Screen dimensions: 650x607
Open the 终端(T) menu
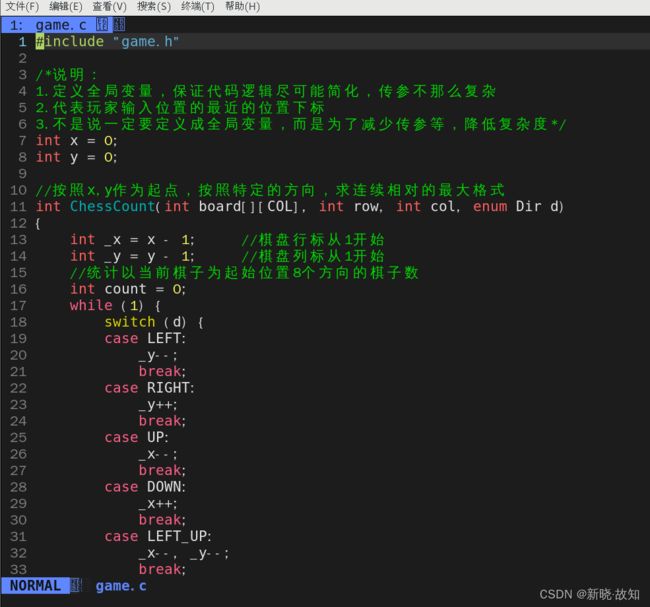(198, 7)
